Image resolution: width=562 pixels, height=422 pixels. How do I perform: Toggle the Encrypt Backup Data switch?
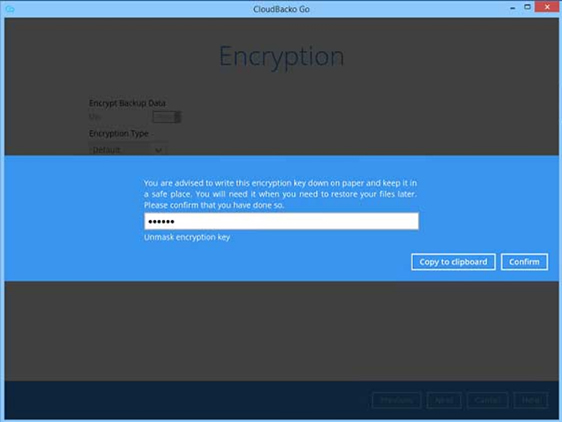pos(167,117)
